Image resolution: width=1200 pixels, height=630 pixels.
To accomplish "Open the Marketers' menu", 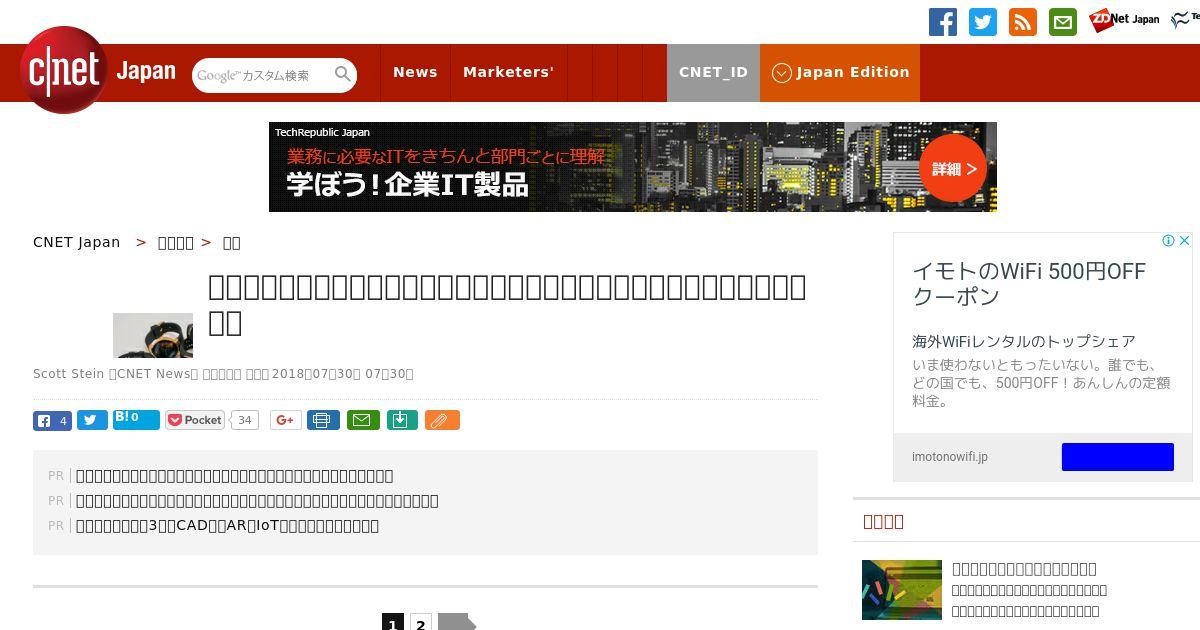I will point(508,72).
